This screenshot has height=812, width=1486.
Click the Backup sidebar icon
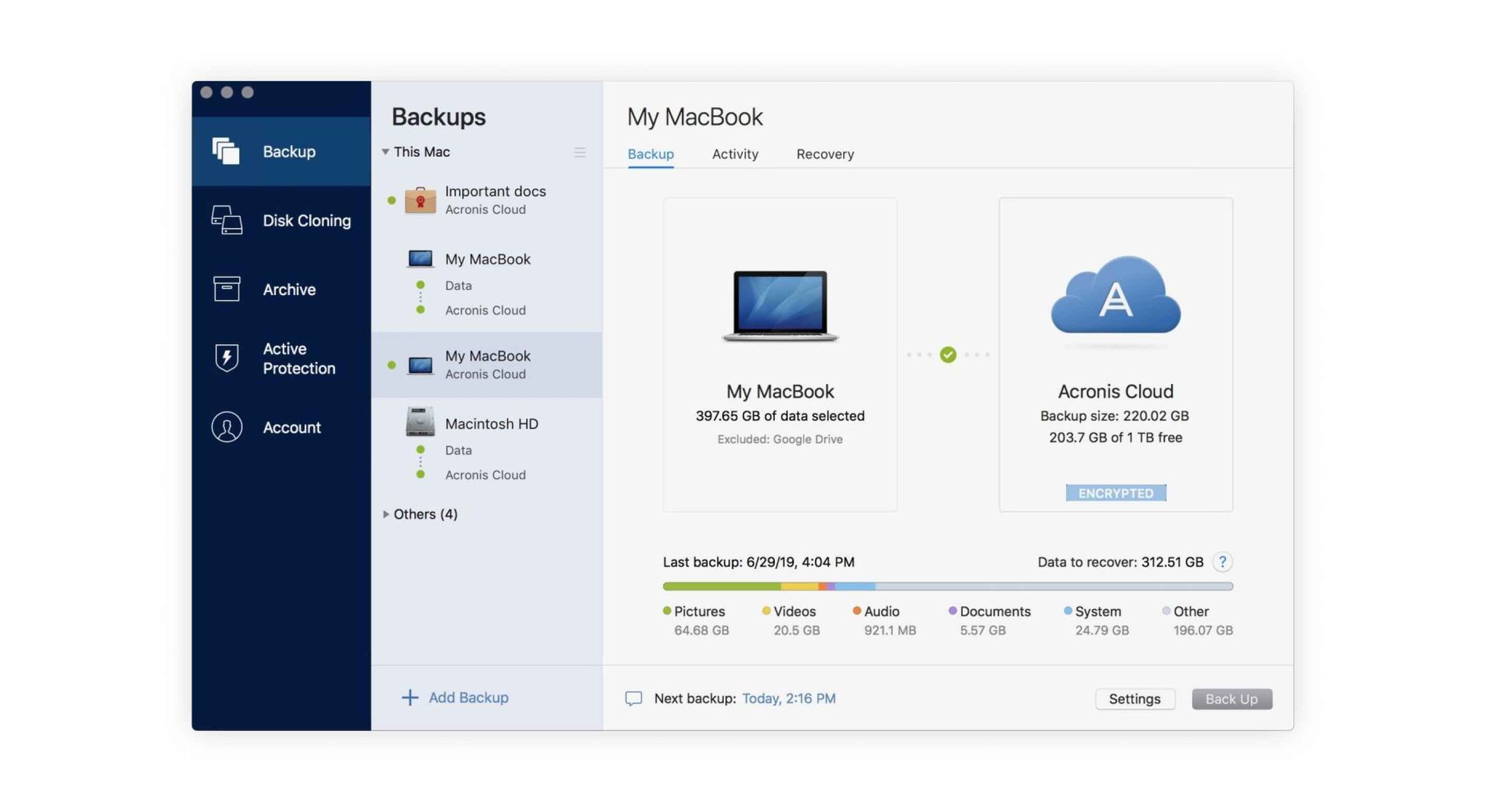[x=224, y=151]
